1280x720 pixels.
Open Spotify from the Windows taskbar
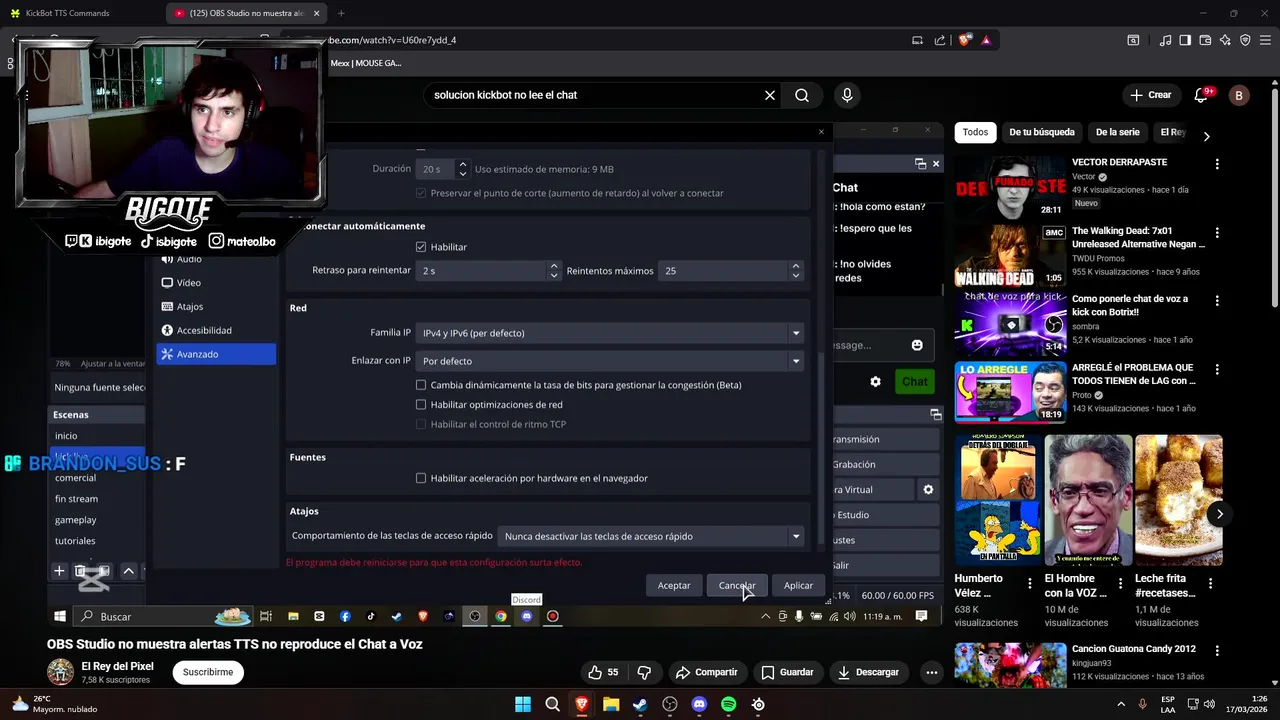click(x=728, y=704)
